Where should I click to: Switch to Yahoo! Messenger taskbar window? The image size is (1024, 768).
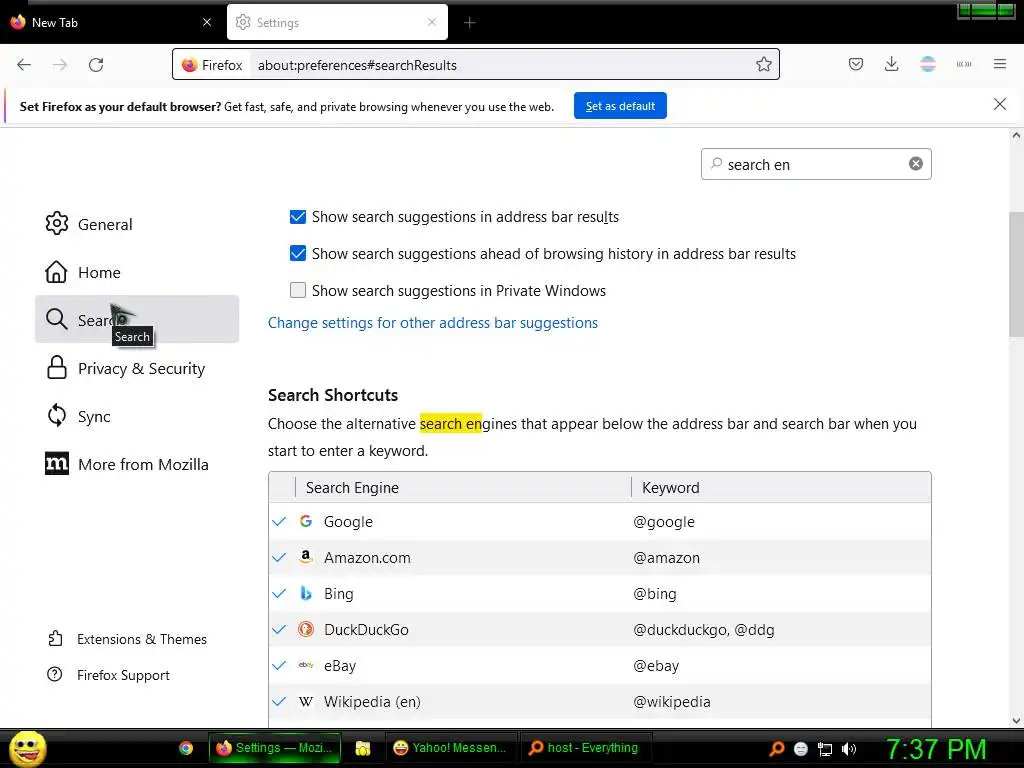(x=451, y=748)
